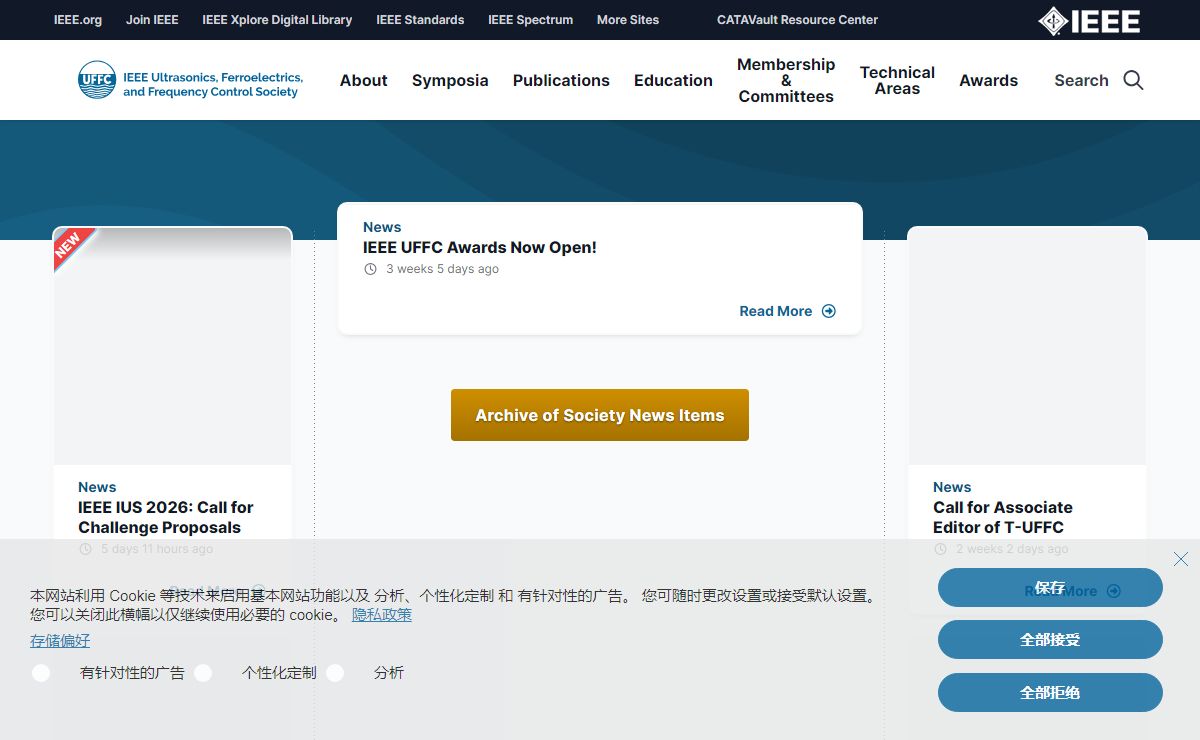The image size is (1200, 740).
Task: Open the Education menu
Action: (x=673, y=80)
